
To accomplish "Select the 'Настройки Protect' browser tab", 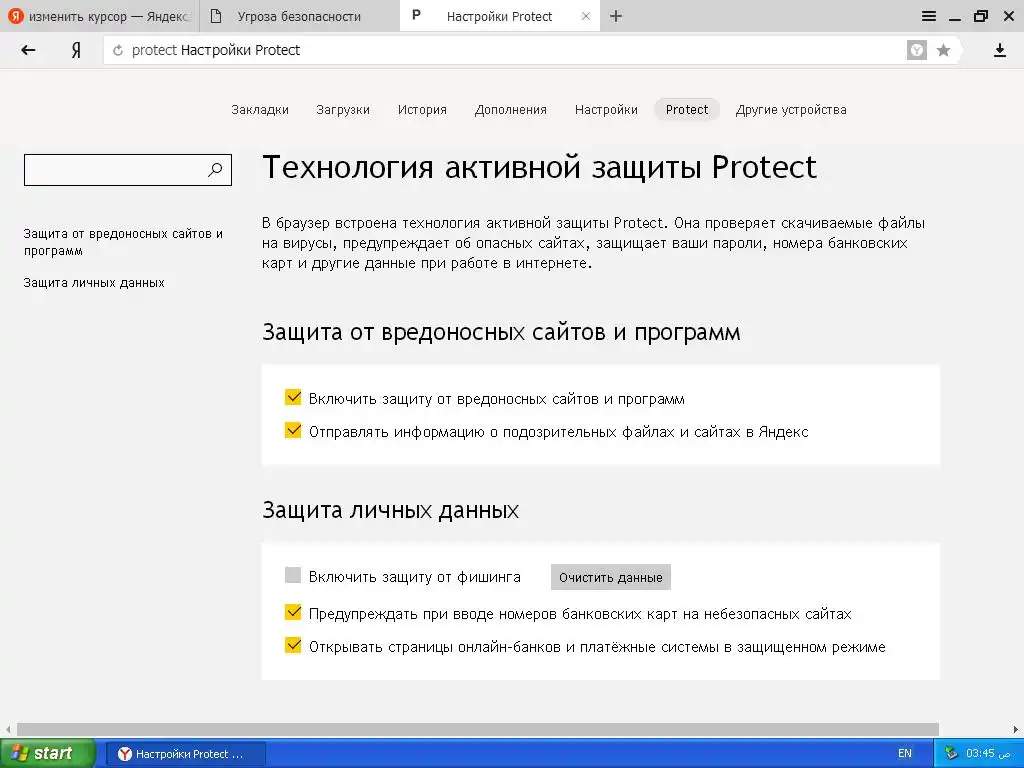I will 500,16.
